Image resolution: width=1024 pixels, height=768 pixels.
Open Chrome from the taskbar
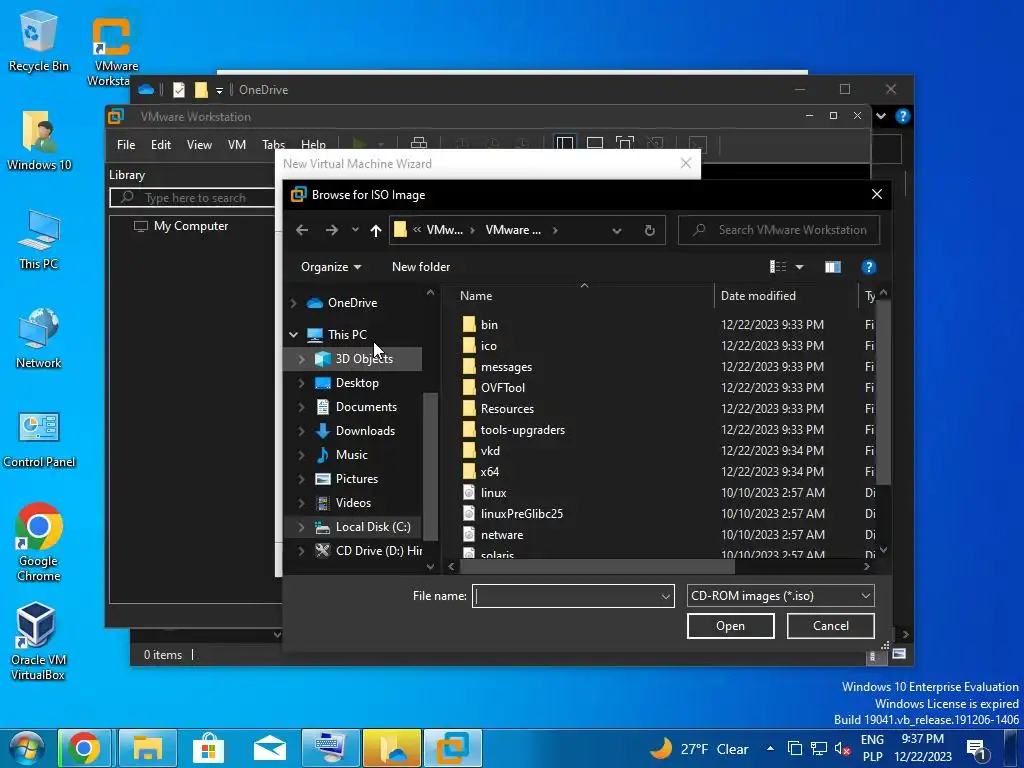coord(84,748)
